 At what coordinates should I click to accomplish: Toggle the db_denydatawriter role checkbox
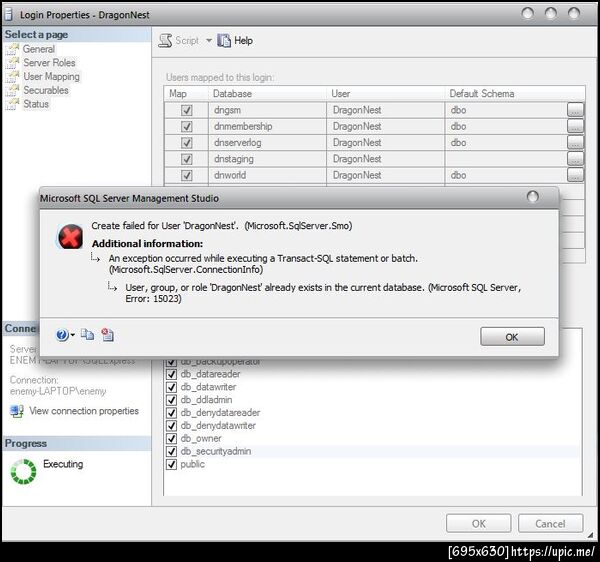pyautogui.click(x=171, y=426)
